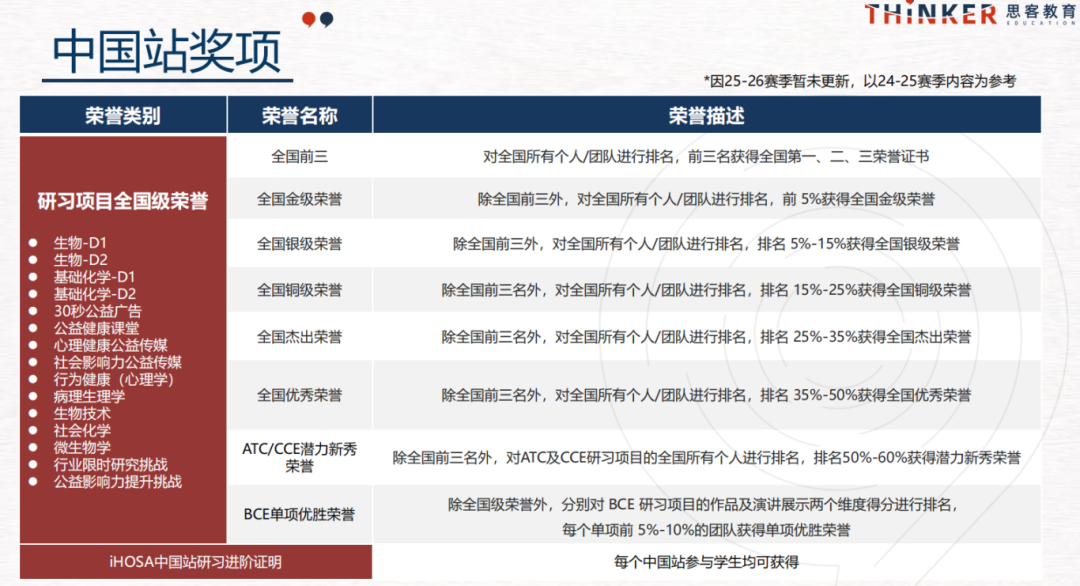The width and height of the screenshot is (1080, 586).
Task: Click the 全国金级荣誉 cell
Action: [299, 199]
